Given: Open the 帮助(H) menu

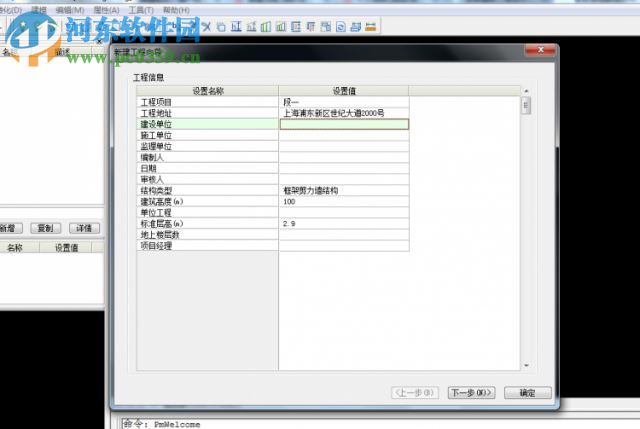Looking at the screenshot, I should tap(176, 10).
